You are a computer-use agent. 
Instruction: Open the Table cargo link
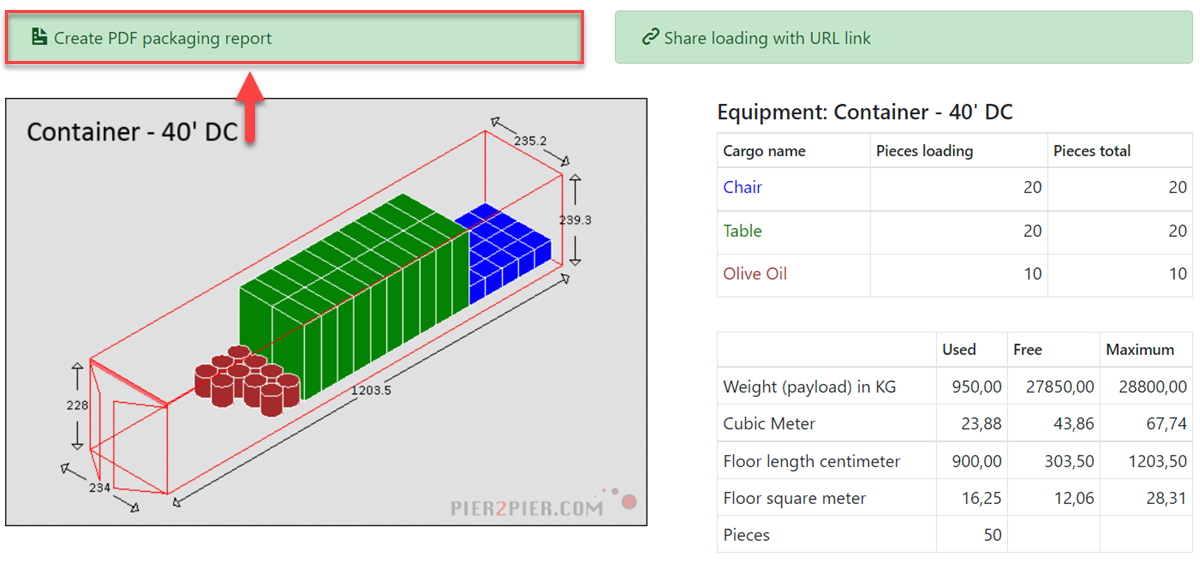pyautogui.click(x=743, y=231)
